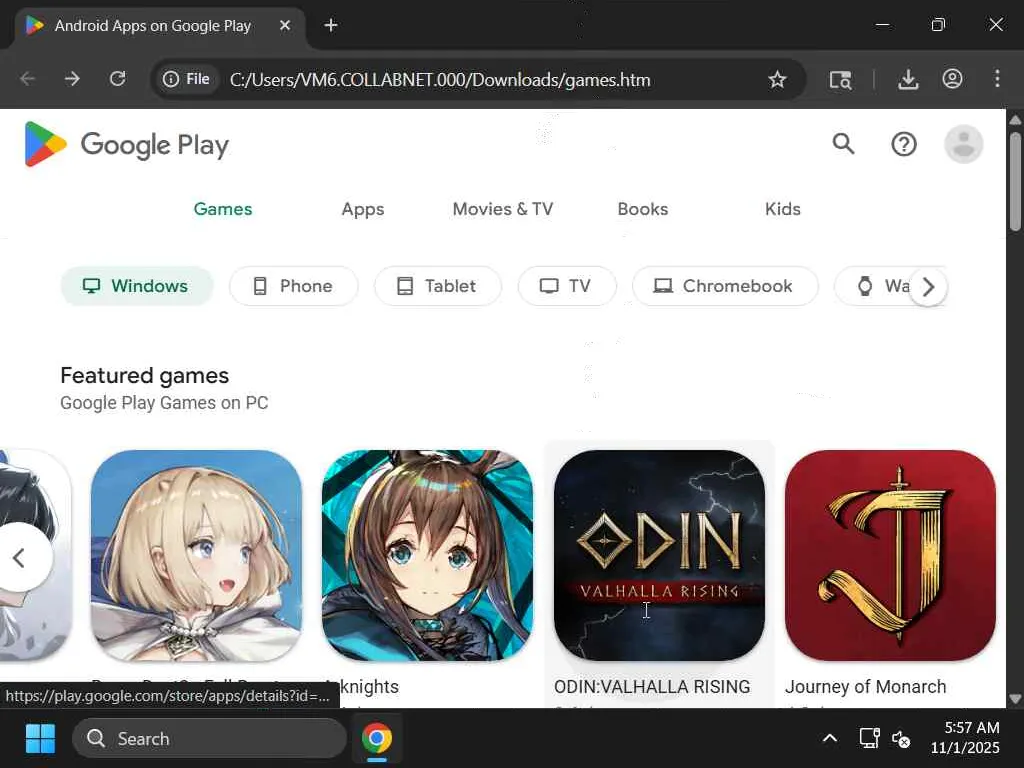
Task: Click the File site info chip
Action: click(x=186, y=79)
